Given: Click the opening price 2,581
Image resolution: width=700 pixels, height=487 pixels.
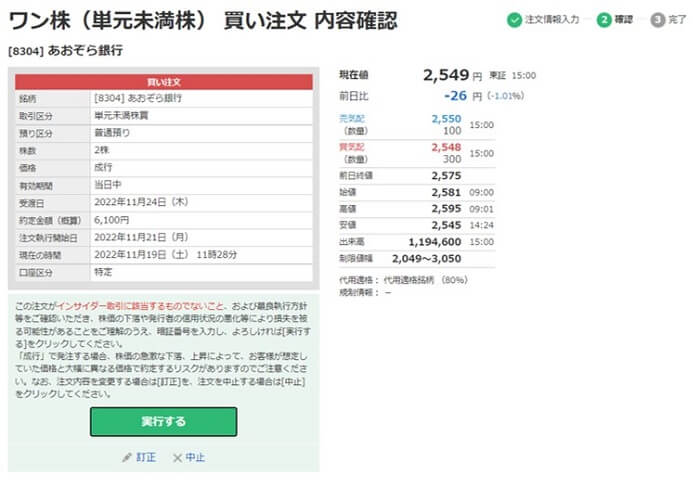Looking at the screenshot, I should (446, 192).
